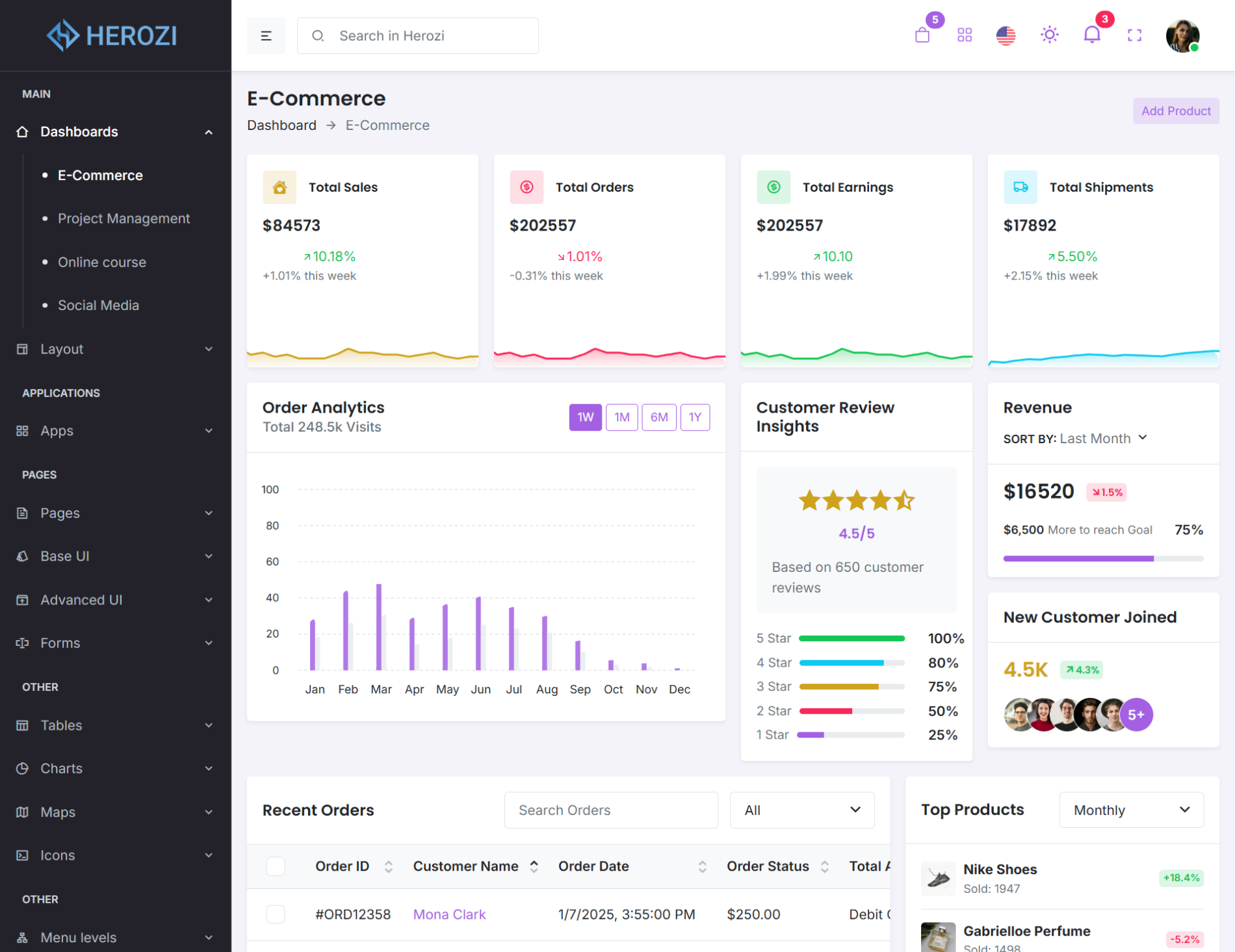This screenshot has height=952, width=1235.
Task: Click the Maps sidebar icon
Action: click(22, 812)
